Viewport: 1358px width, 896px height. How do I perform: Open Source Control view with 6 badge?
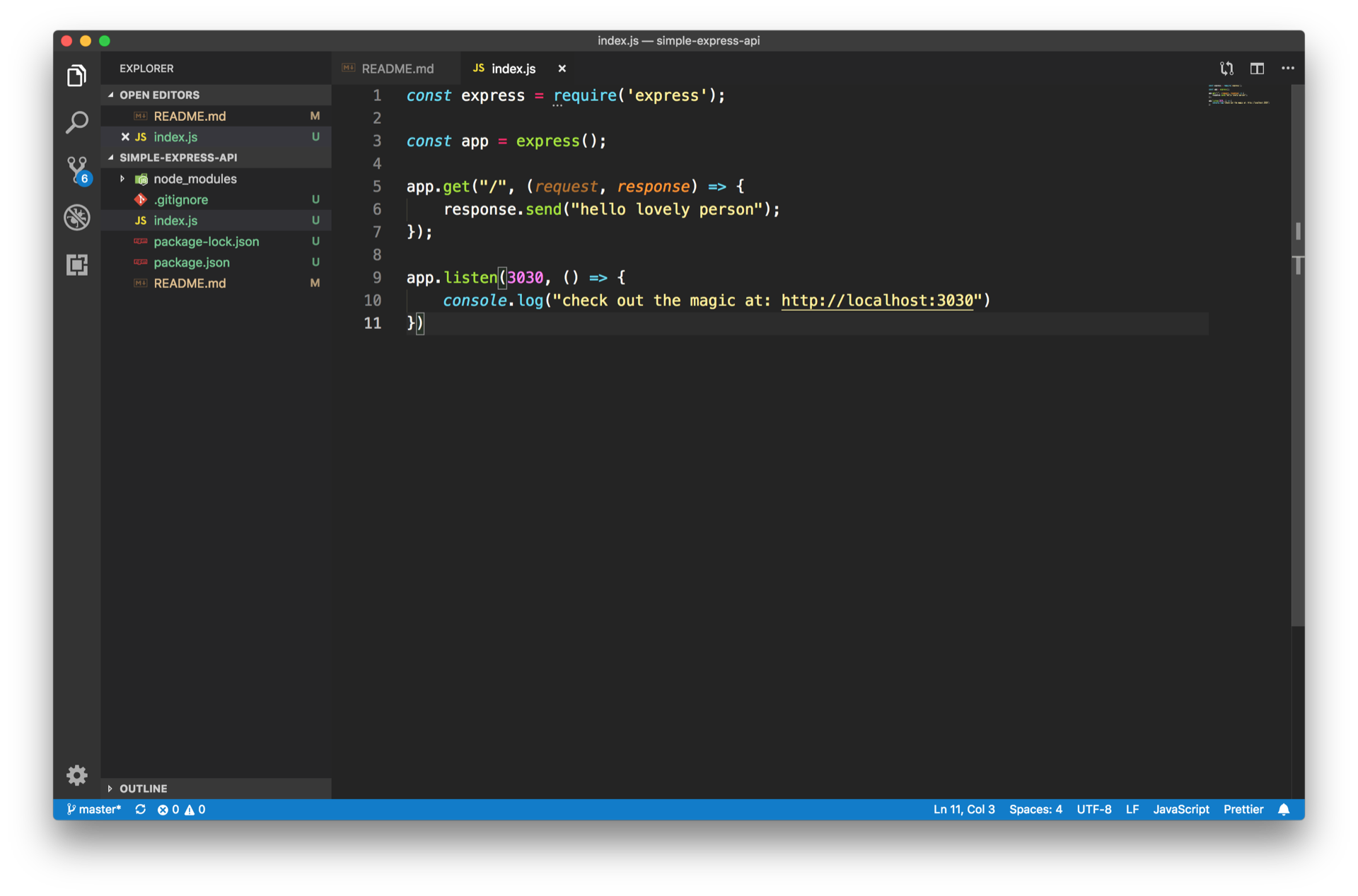(76, 170)
